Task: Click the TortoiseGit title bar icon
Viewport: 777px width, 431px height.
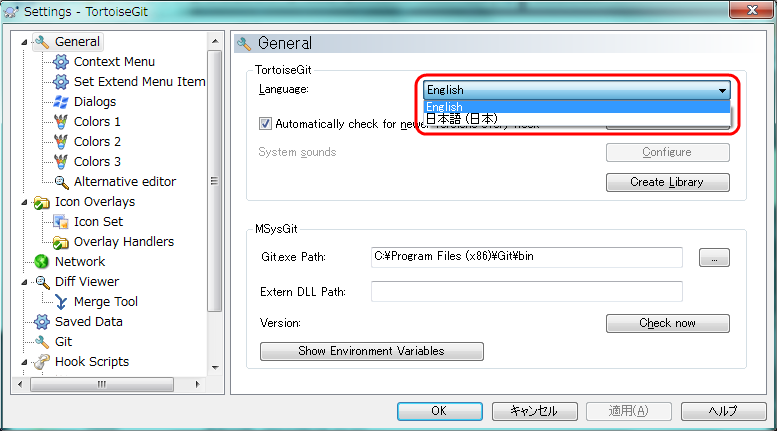Action: tap(12, 11)
